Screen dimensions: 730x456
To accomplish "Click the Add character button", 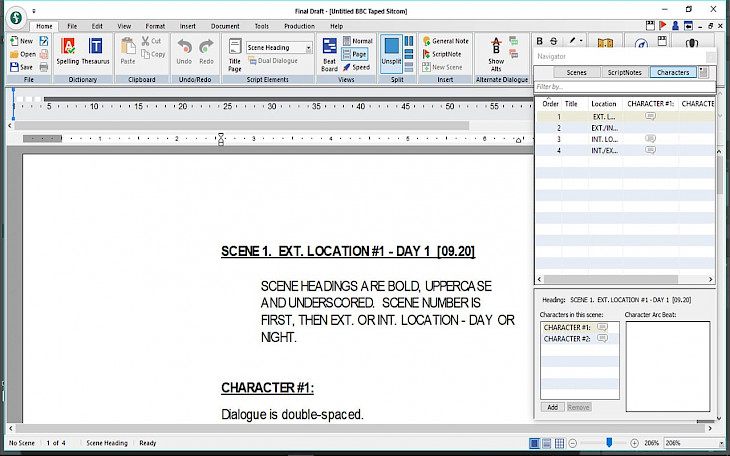I will 553,407.
